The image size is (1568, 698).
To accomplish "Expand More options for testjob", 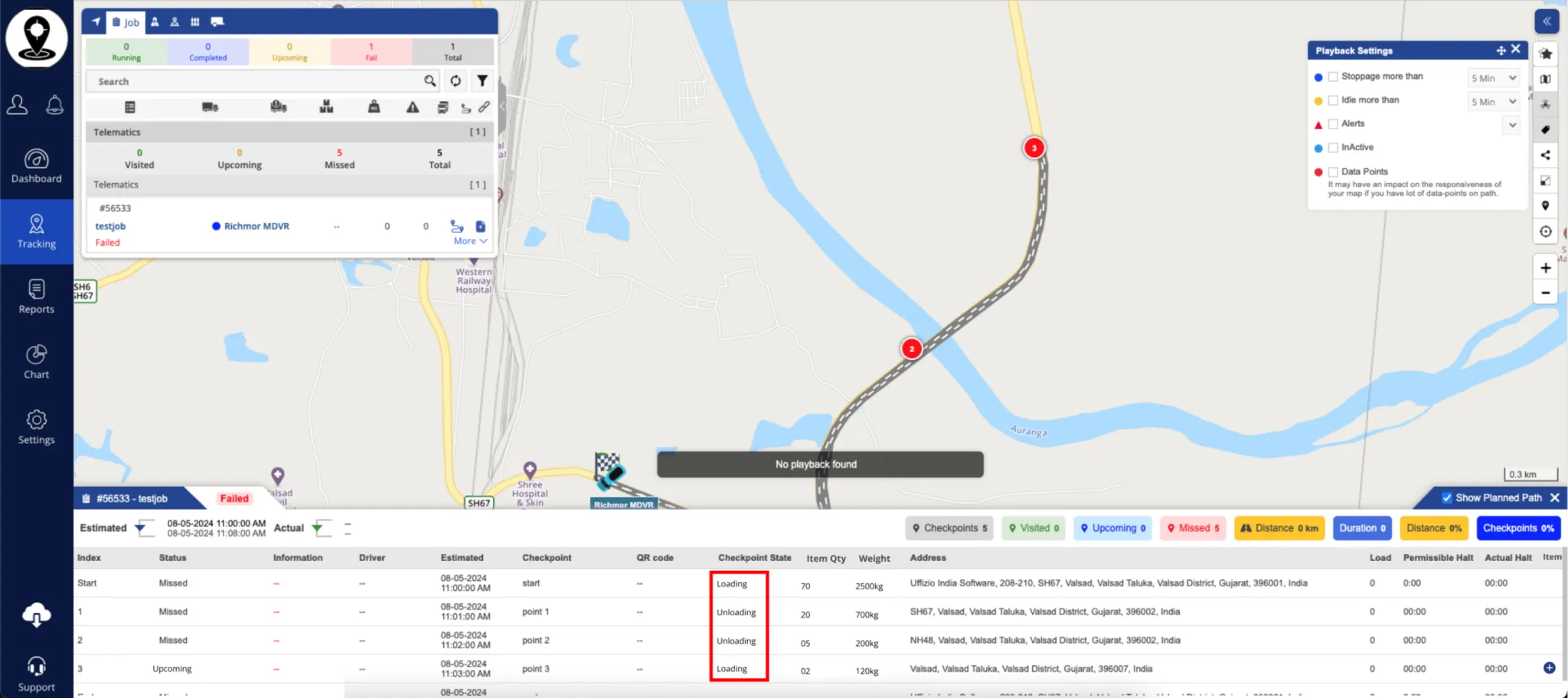I will click(x=470, y=241).
